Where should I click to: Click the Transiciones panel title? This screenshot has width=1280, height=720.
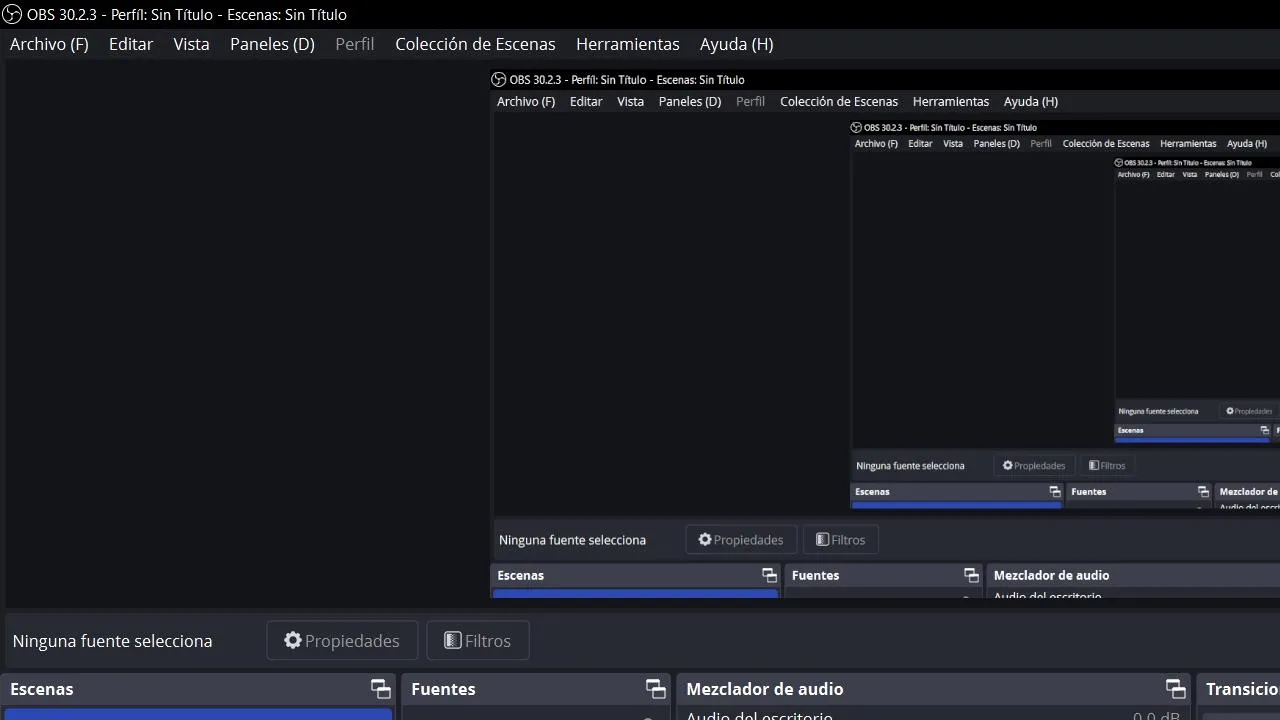1242,689
